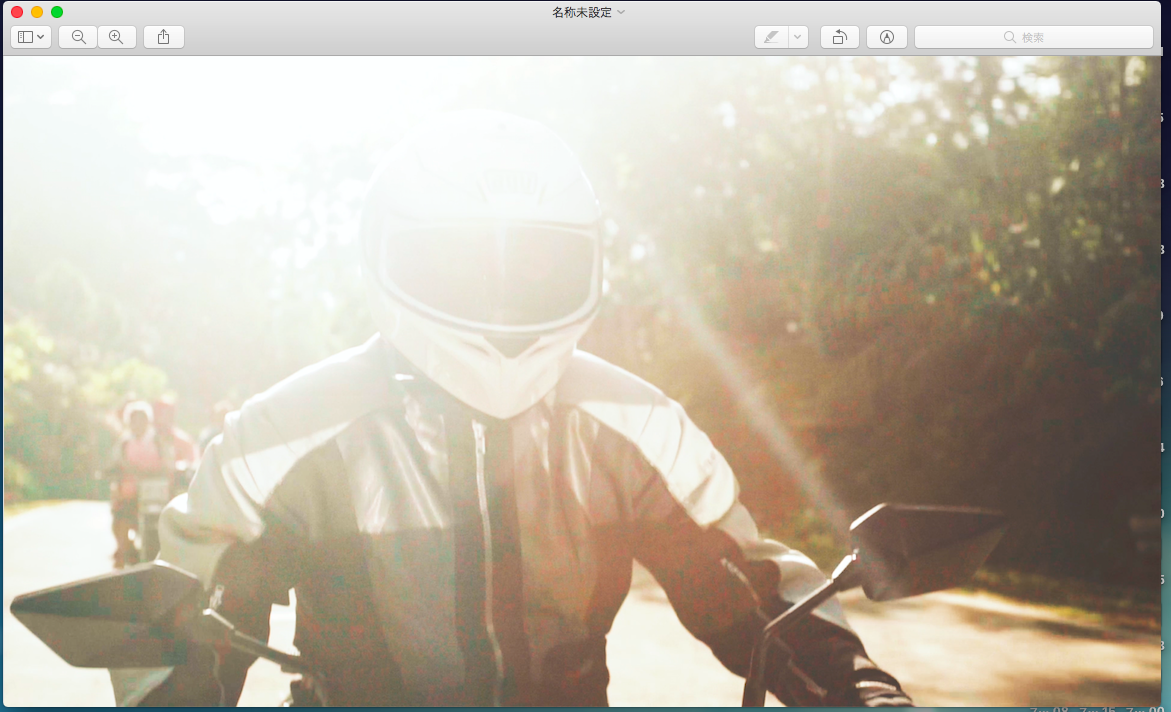Open the sidebar view menu button

(31, 37)
